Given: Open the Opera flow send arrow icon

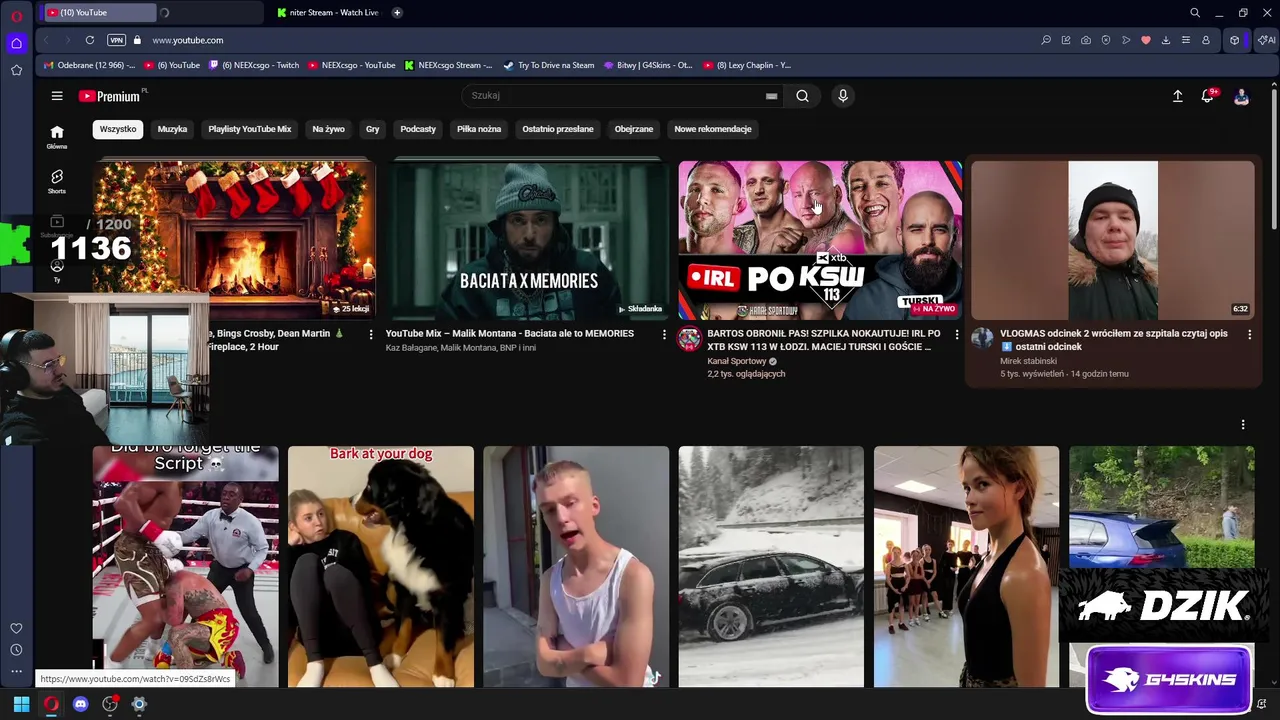Looking at the screenshot, I should pyautogui.click(x=1126, y=40).
